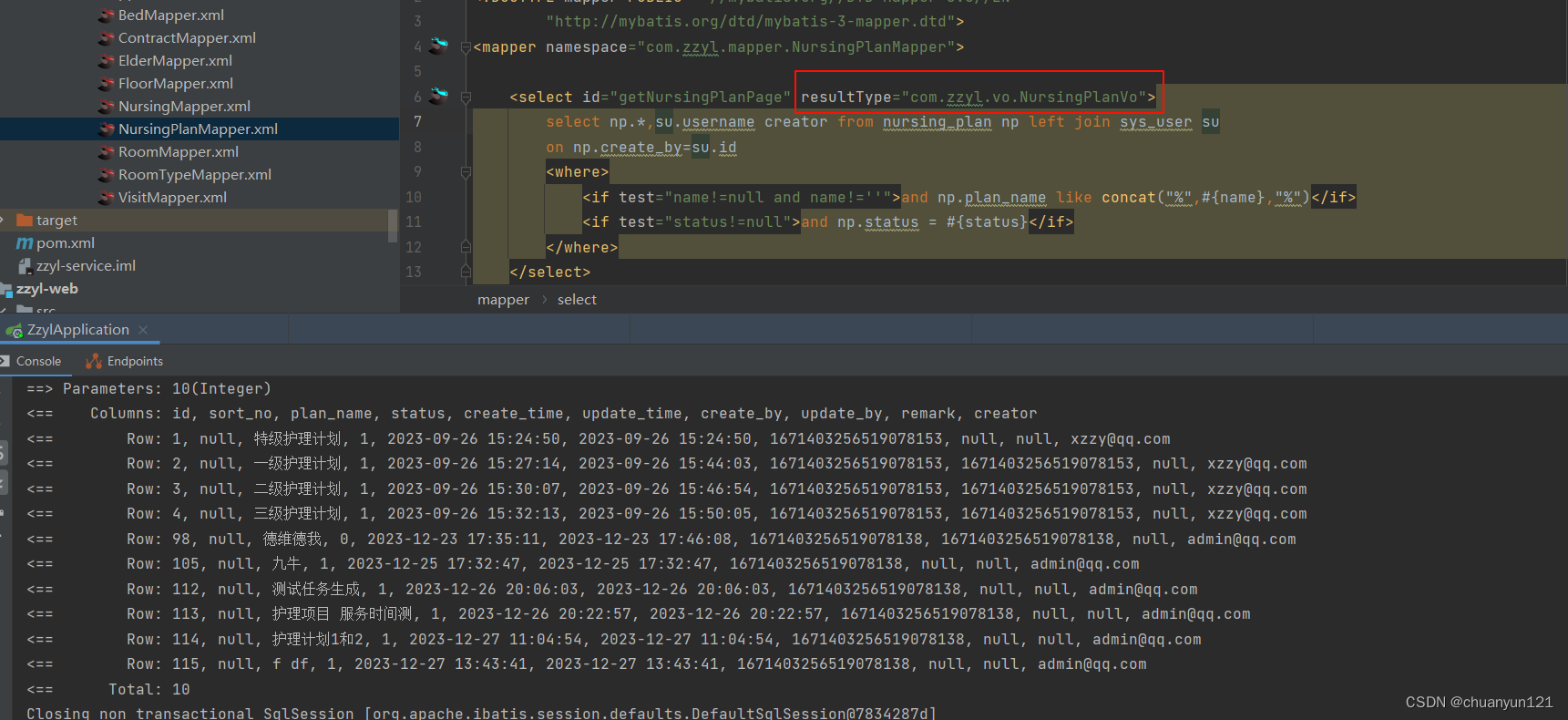
Task: Click the Closing non transactional SqlSession line
Action: tap(481, 713)
